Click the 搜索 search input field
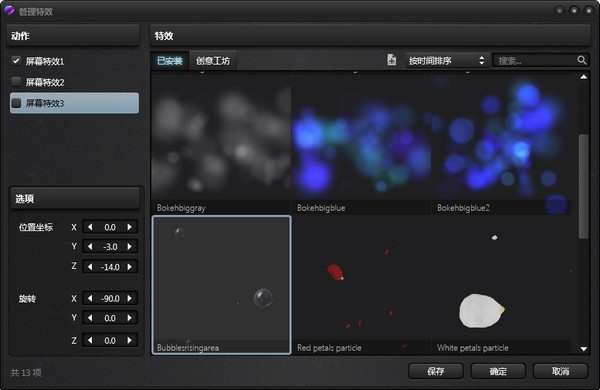The height and width of the screenshot is (390, 600). click(535, 60)
